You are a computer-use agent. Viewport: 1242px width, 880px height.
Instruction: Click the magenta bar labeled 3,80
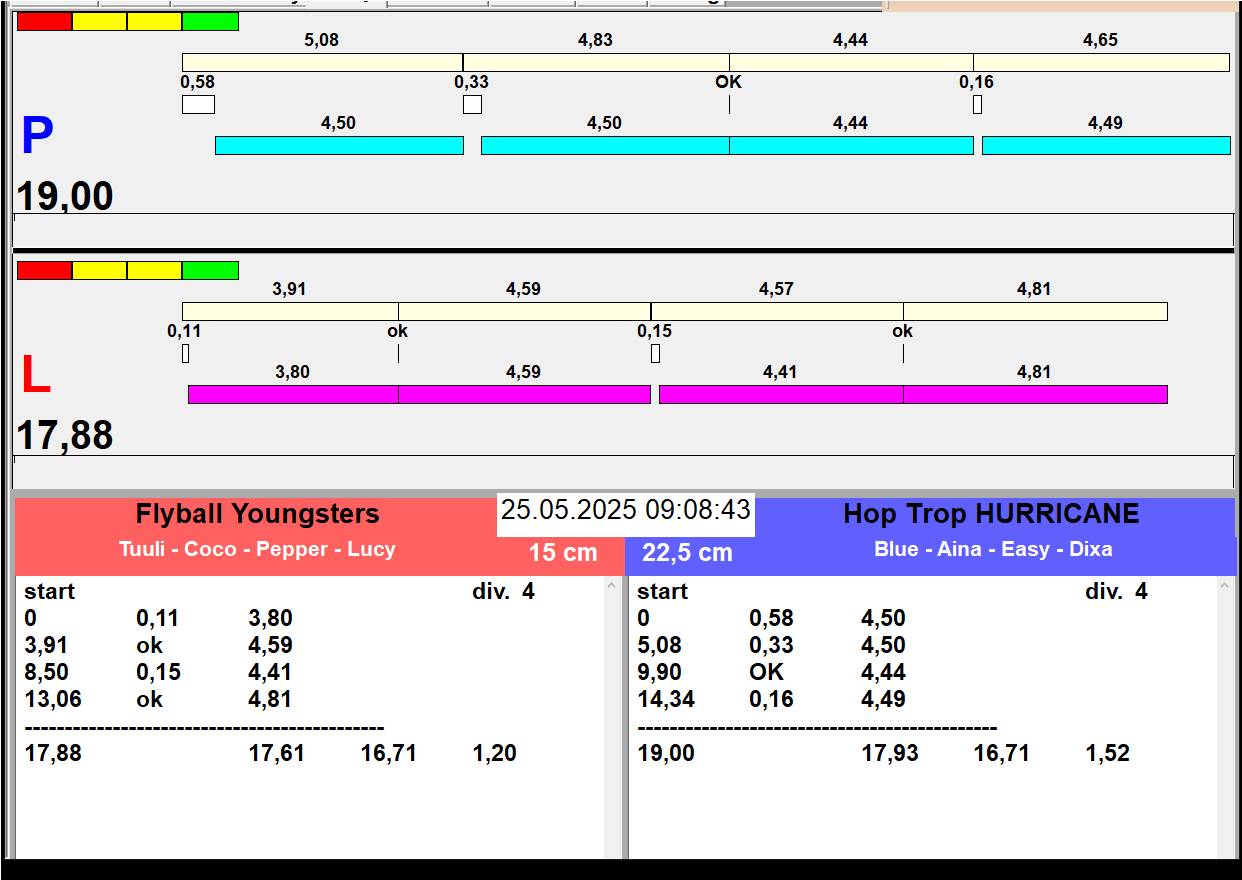click(293, 394)
